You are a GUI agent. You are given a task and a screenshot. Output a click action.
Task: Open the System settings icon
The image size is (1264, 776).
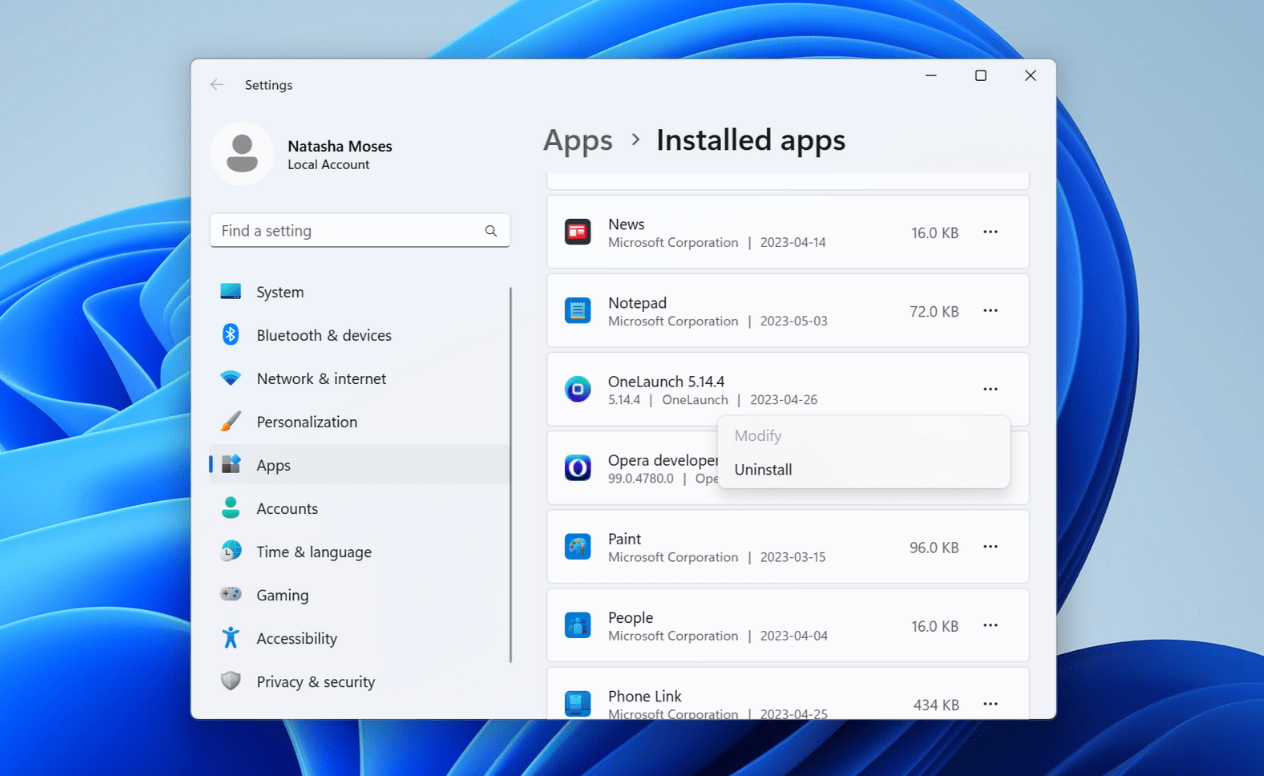coord(231,292)
